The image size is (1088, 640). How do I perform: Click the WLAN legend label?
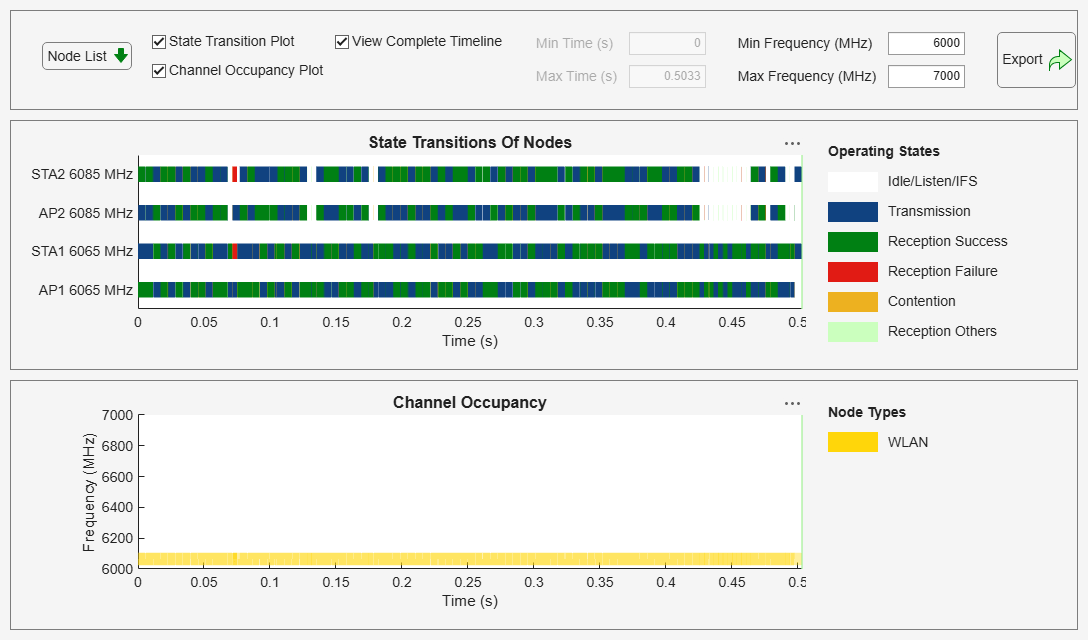(x=908, y=442)
